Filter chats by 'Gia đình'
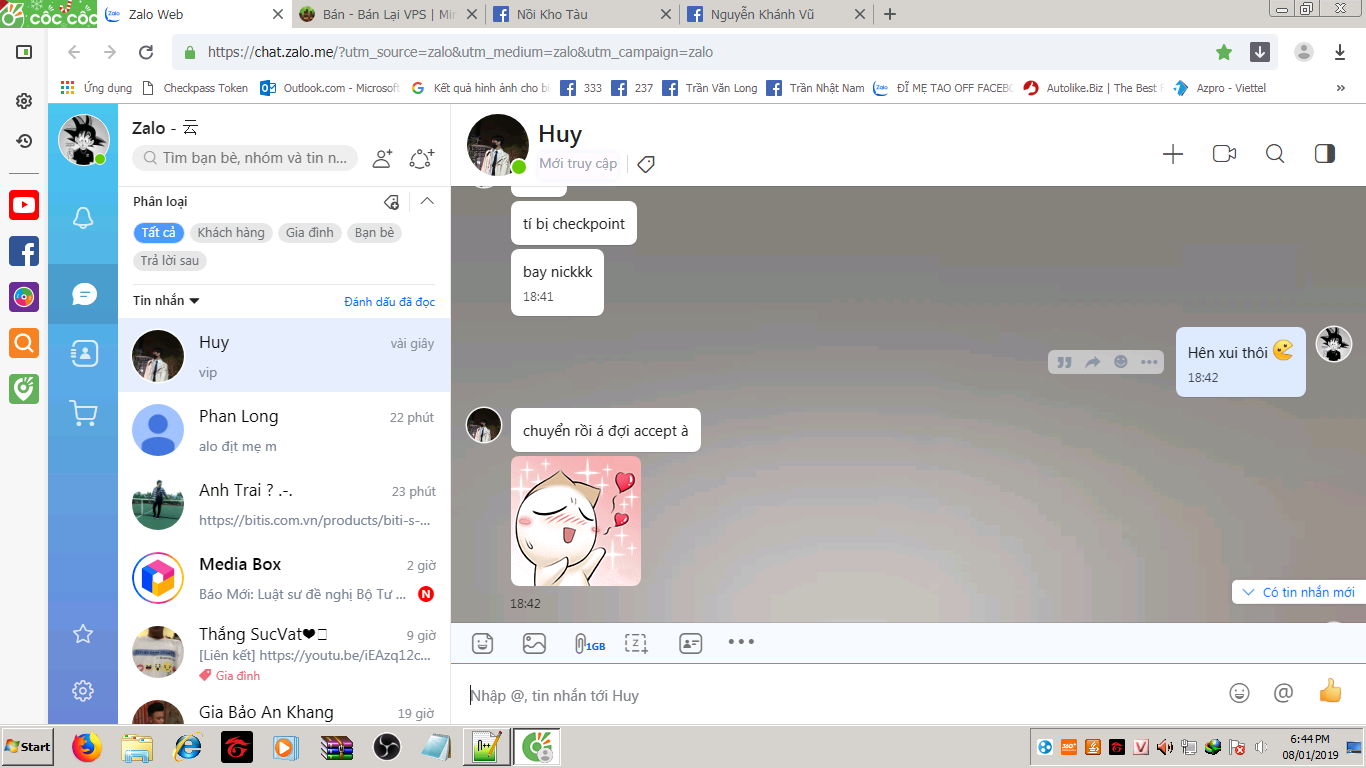The height and width of the screenshot is (768, 1366). pyautogui.click(x=310, y=233)
